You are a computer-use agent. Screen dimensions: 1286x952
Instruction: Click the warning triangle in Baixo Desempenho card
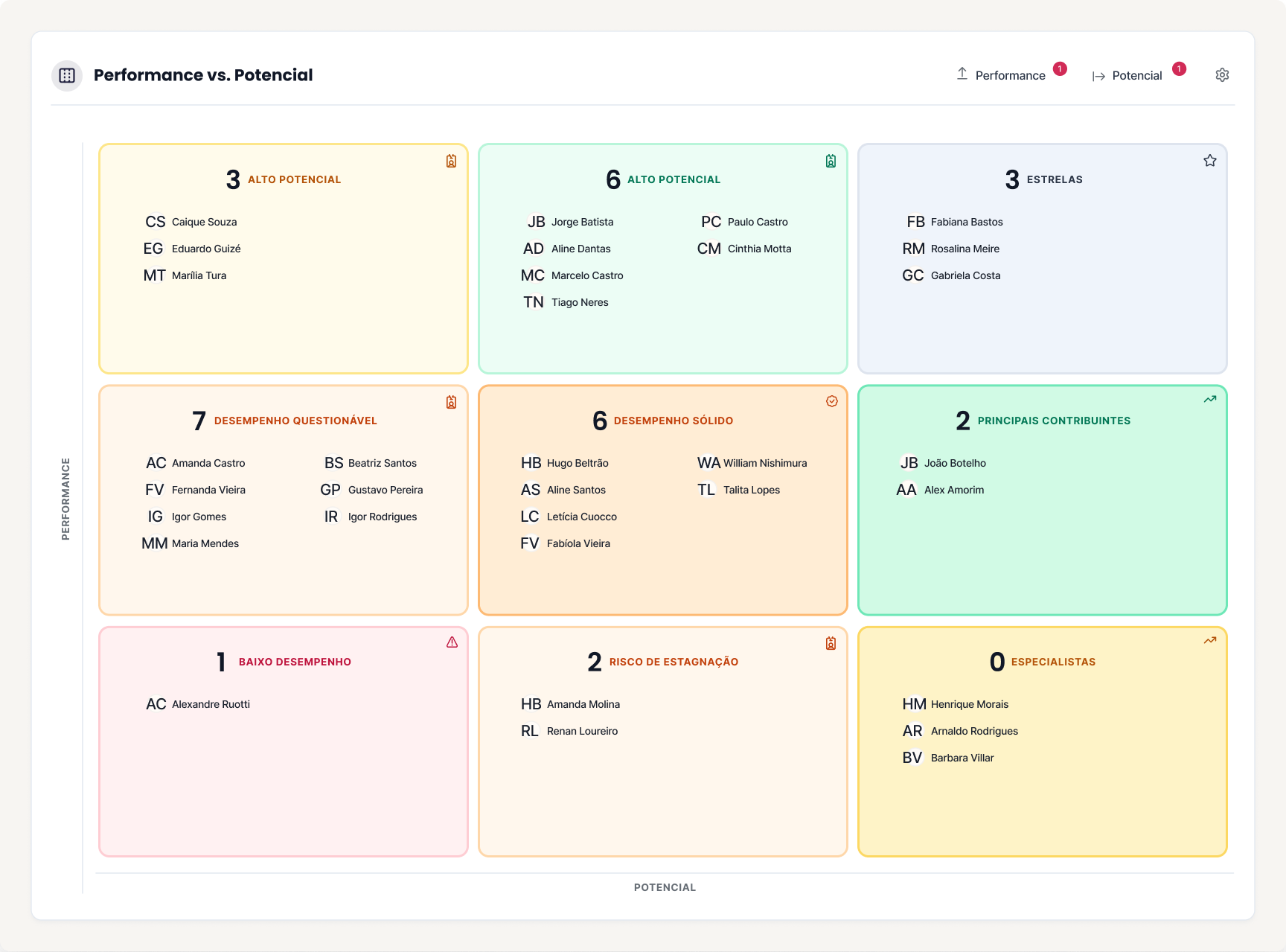(x=452, y=642)
